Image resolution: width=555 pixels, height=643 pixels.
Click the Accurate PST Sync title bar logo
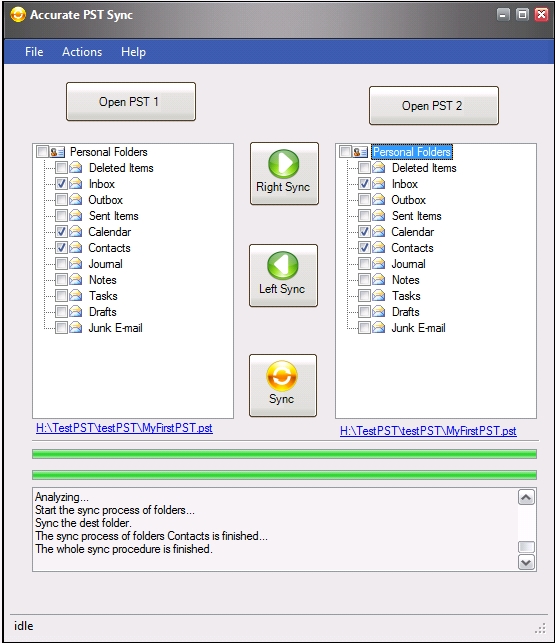click(18, 15)
